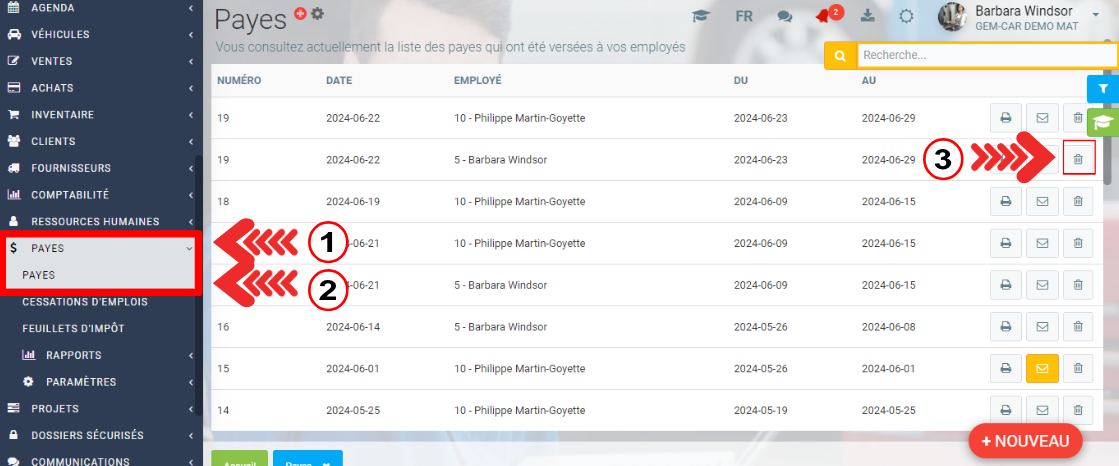Click the yellow email icon on pay 15
The height and width of the screenshot is (466, 1119).
1041,368
